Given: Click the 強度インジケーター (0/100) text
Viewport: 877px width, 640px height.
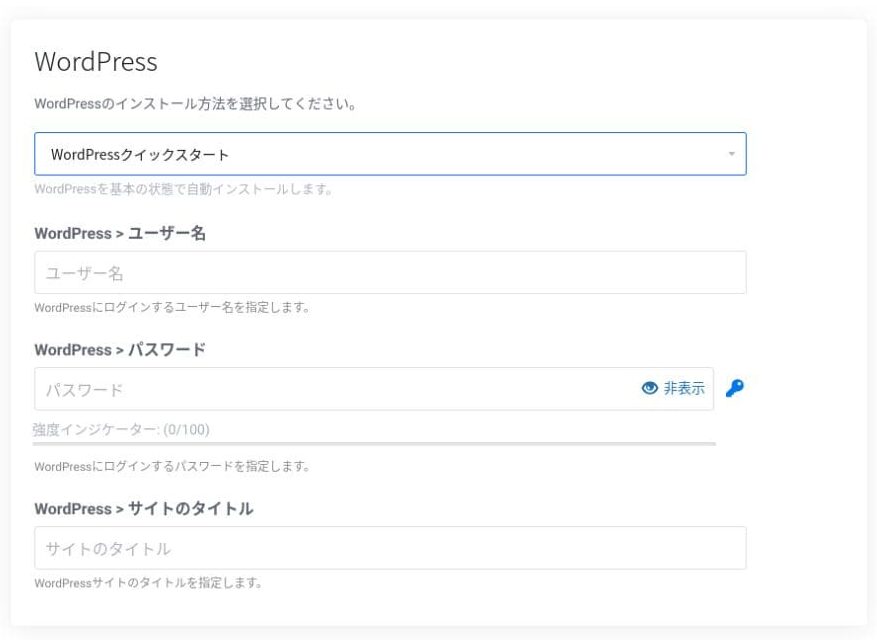Looking at the screenshot, I should point(121,430).
